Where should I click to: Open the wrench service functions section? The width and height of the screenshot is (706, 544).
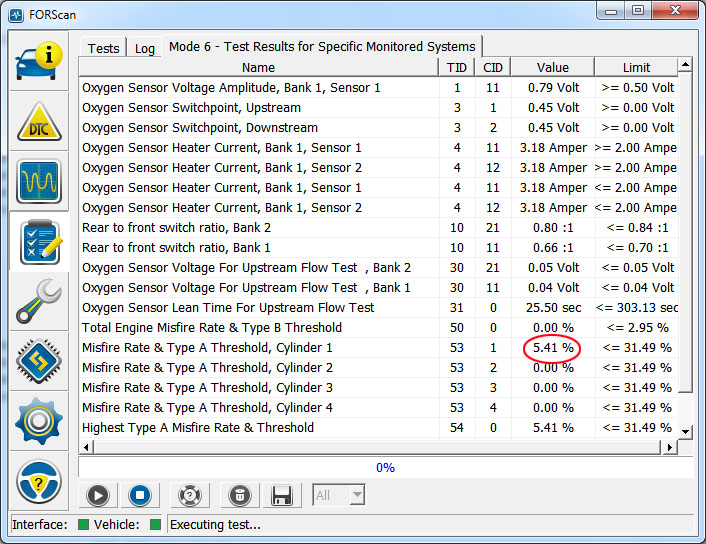[39, 301]
